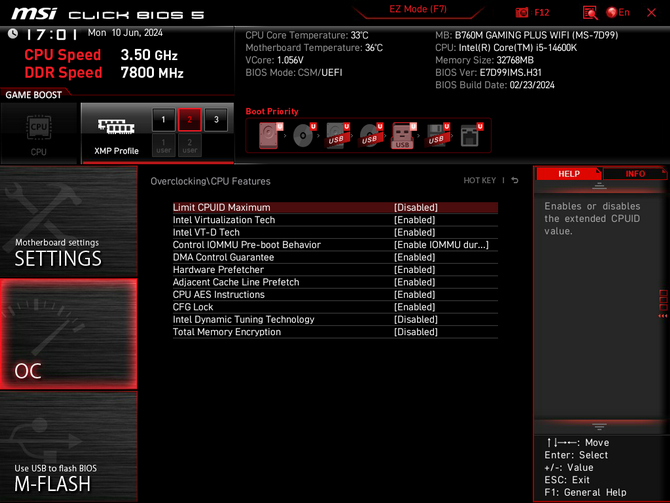The width and height of the screenshot is (670, 503).
Task: Open Intel Virtualization Tech [Enabled] value
Action: tap(414, 220)
